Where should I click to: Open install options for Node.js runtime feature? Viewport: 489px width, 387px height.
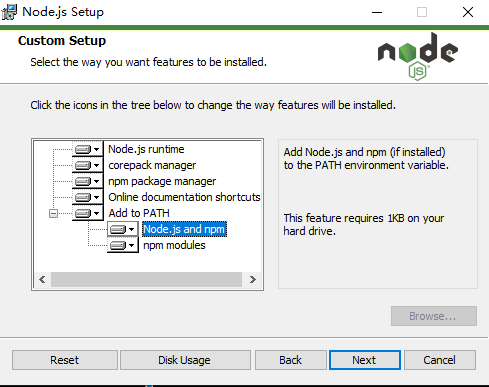88,149
